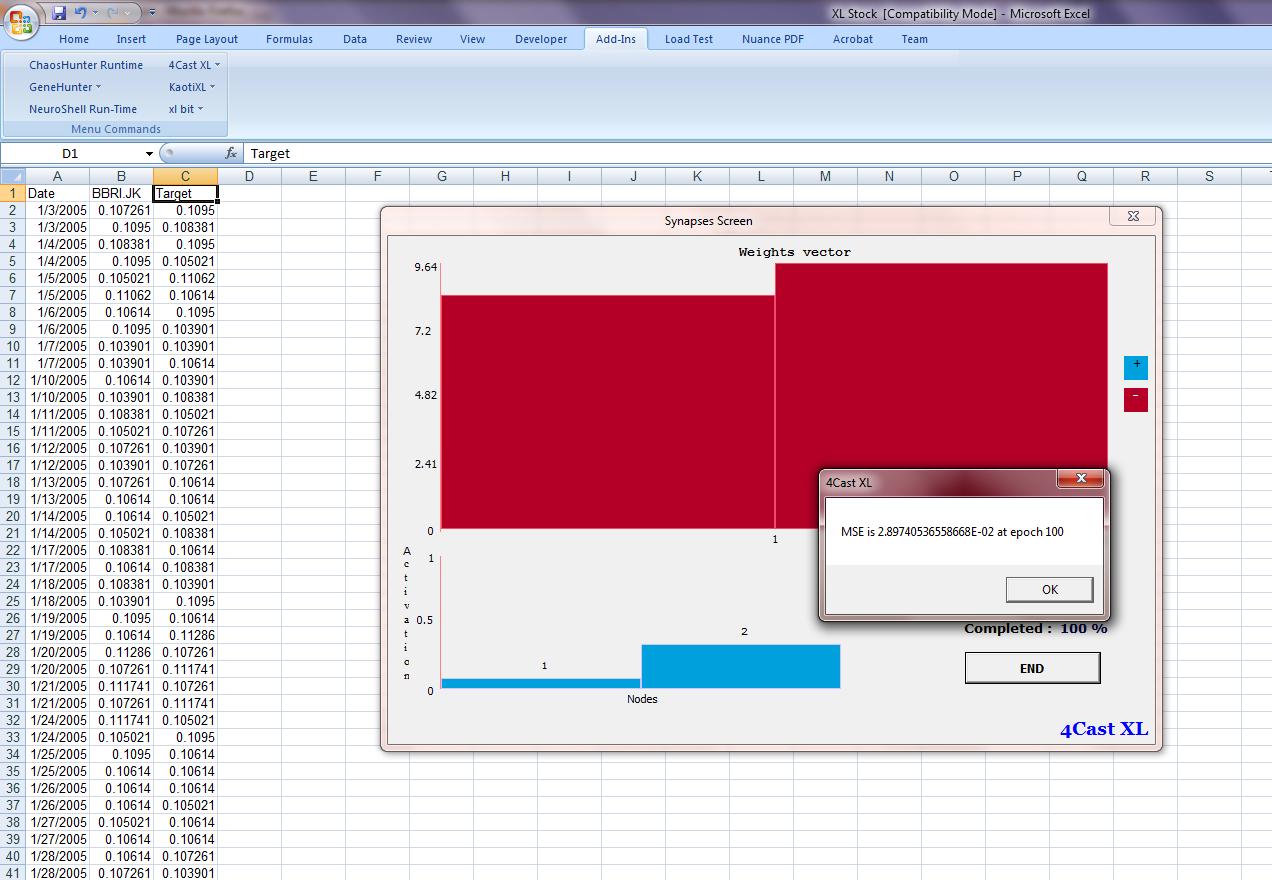Select column A header
1272x880 pixels.
pyautogui.click(x=57, y=176)
